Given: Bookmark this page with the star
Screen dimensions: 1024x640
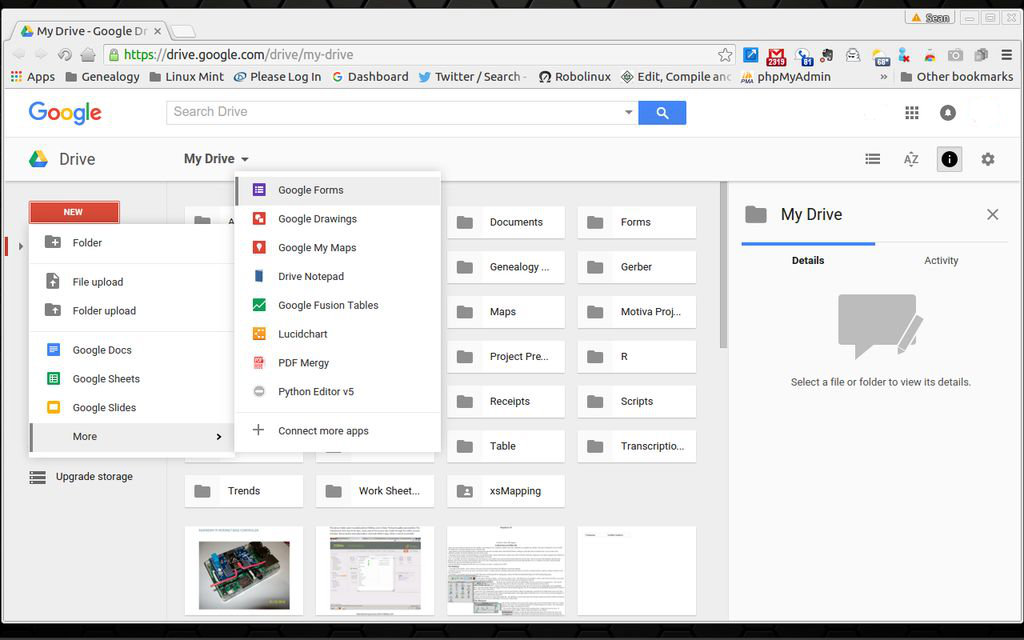Looking at the screenshot, I should pos(725,55).
